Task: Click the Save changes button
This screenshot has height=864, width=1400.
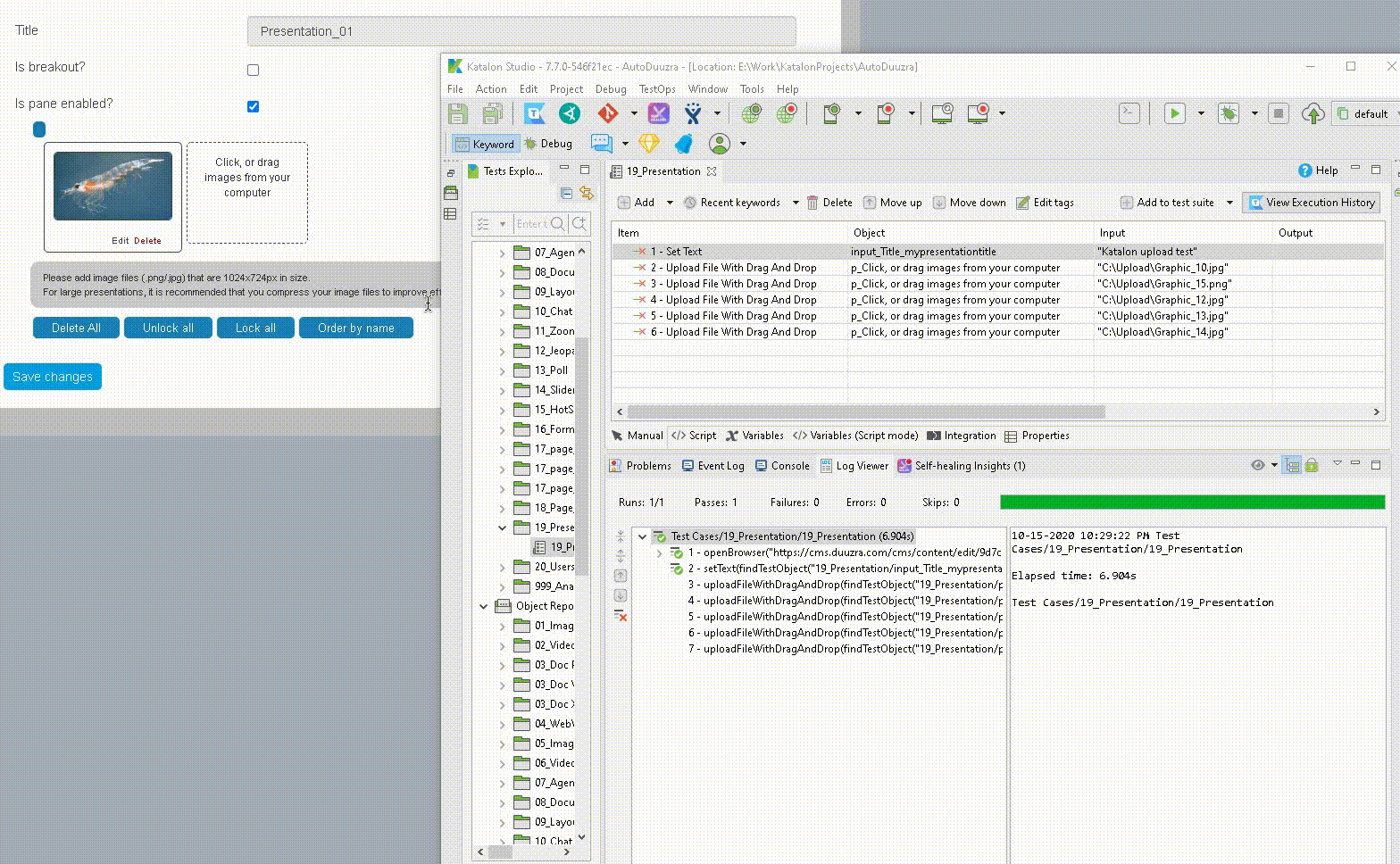Action: click(x=53, y=377)
